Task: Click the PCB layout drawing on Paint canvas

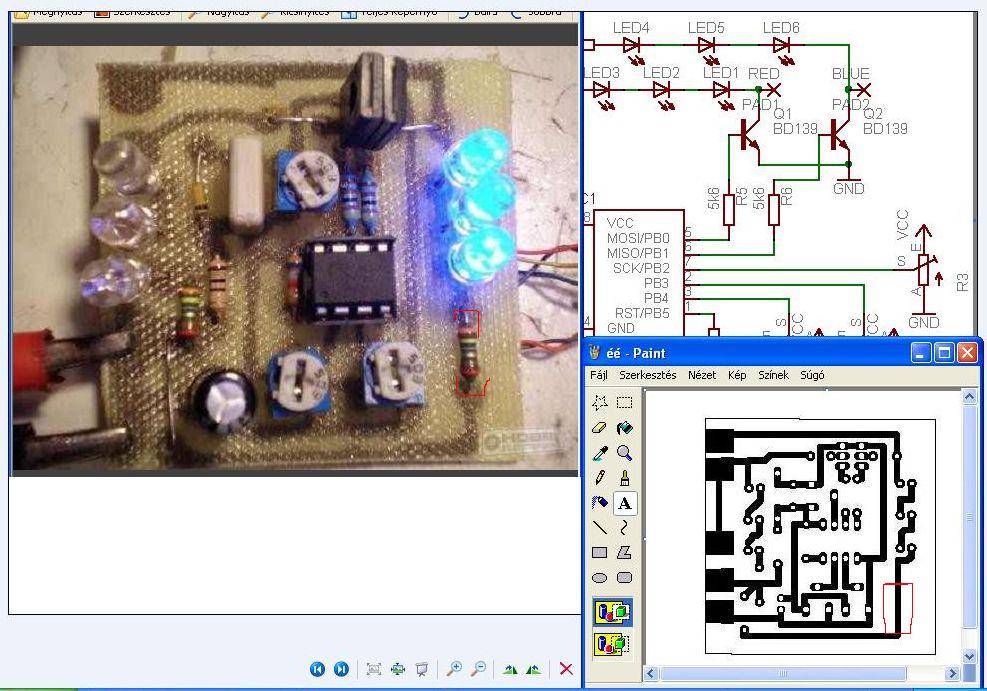Action: pos(820,536)
